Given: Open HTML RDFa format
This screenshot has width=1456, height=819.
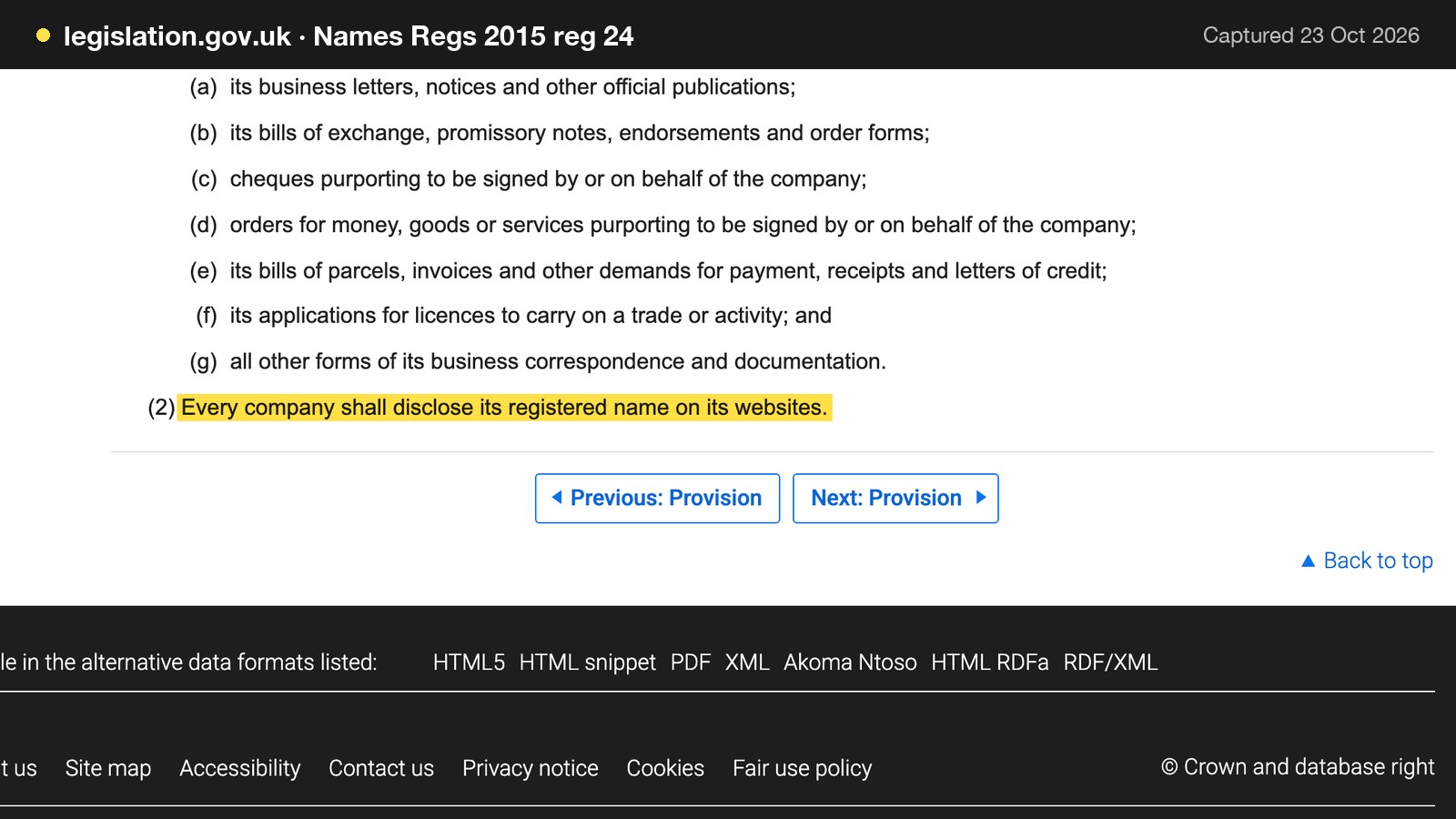Looking at the screenshot, I should pyautogui.click(x=989, y=662).
